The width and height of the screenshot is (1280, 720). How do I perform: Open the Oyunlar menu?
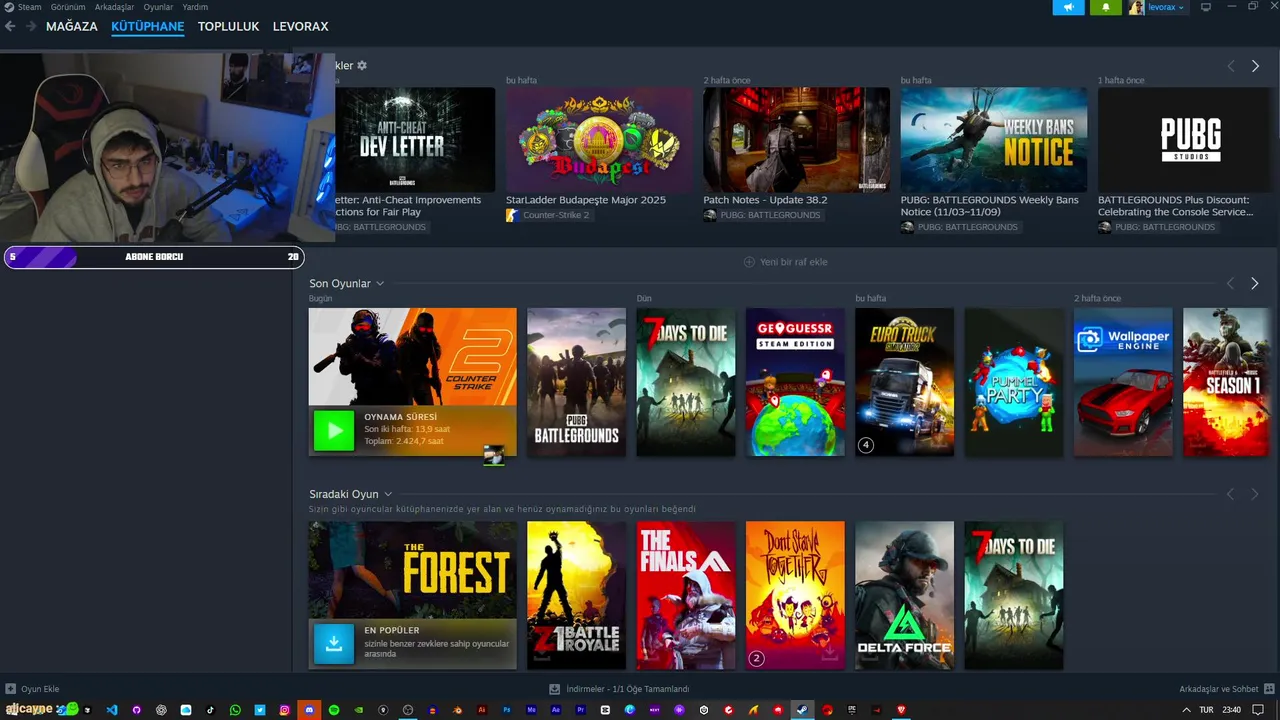click(x=158, y=7)
